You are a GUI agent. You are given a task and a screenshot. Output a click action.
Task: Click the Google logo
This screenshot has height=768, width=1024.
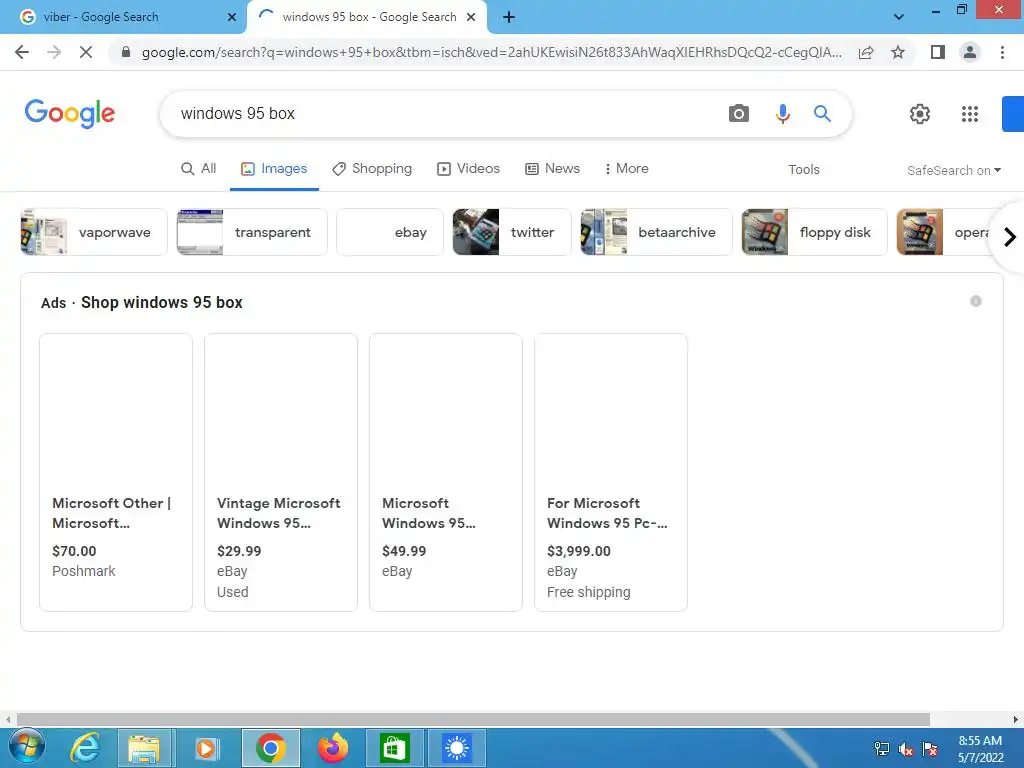[x=70, y=114]
